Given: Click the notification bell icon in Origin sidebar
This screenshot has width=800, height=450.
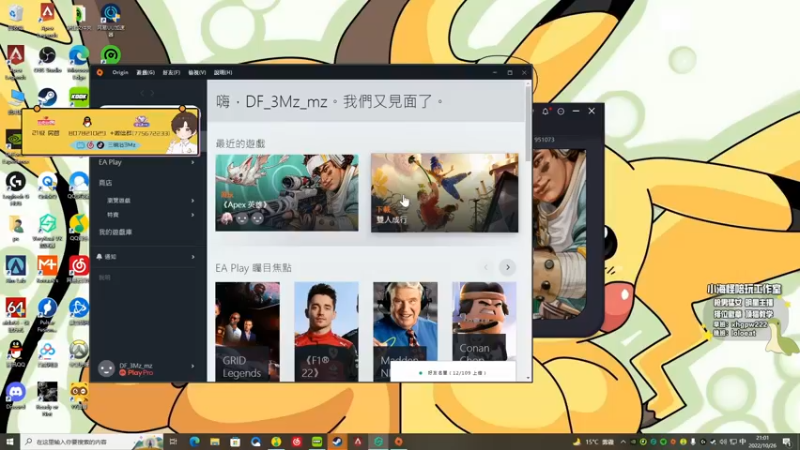Looking at the screenshot, I should [x=99, y=257].
